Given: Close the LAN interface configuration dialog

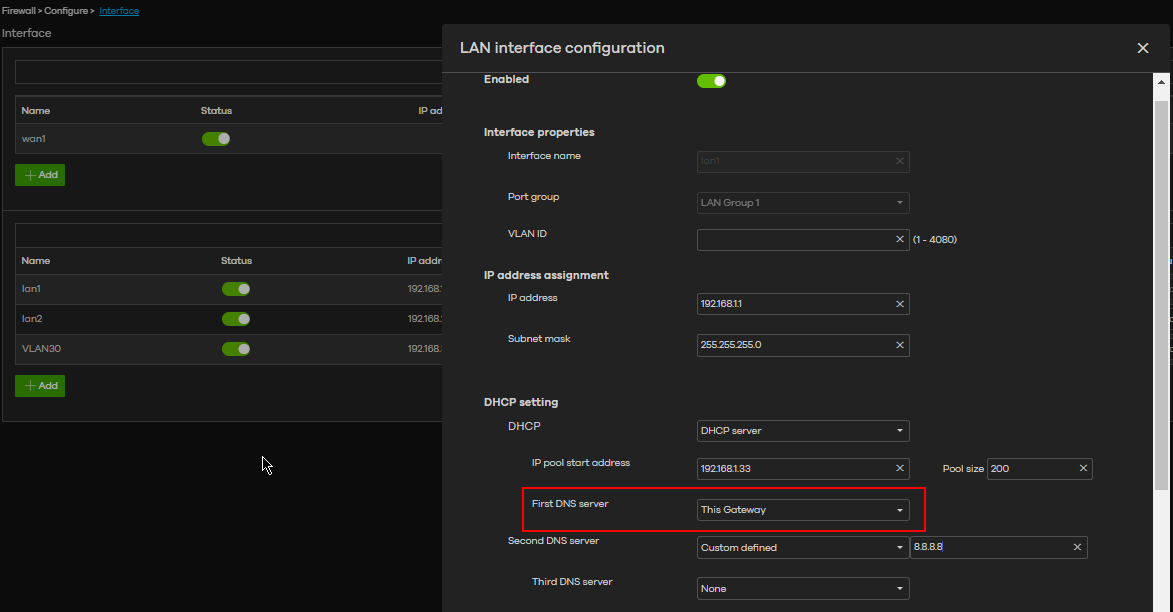Looking at the screenshot, I should click(1142, 47).
